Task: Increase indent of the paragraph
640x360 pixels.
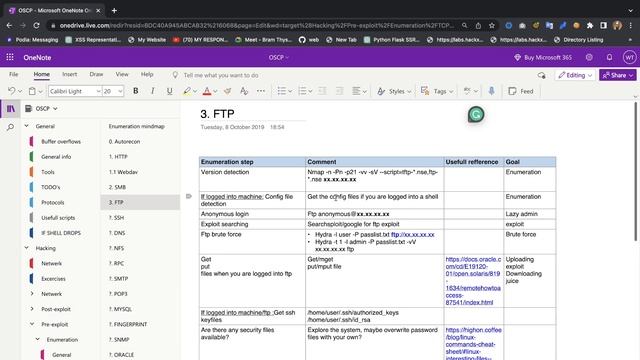Action: click(339, 91)
